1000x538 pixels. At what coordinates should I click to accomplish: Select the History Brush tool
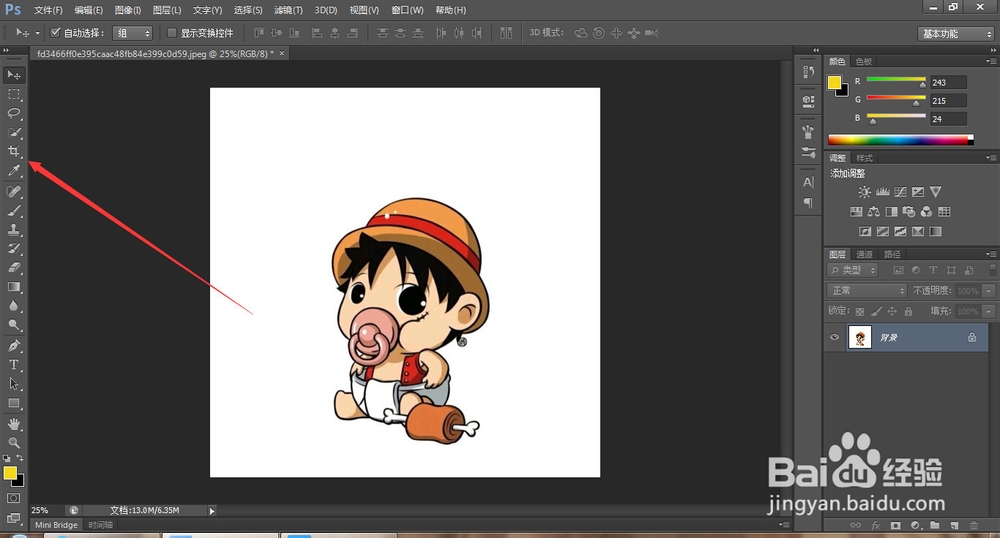click(x=13, y=249)
